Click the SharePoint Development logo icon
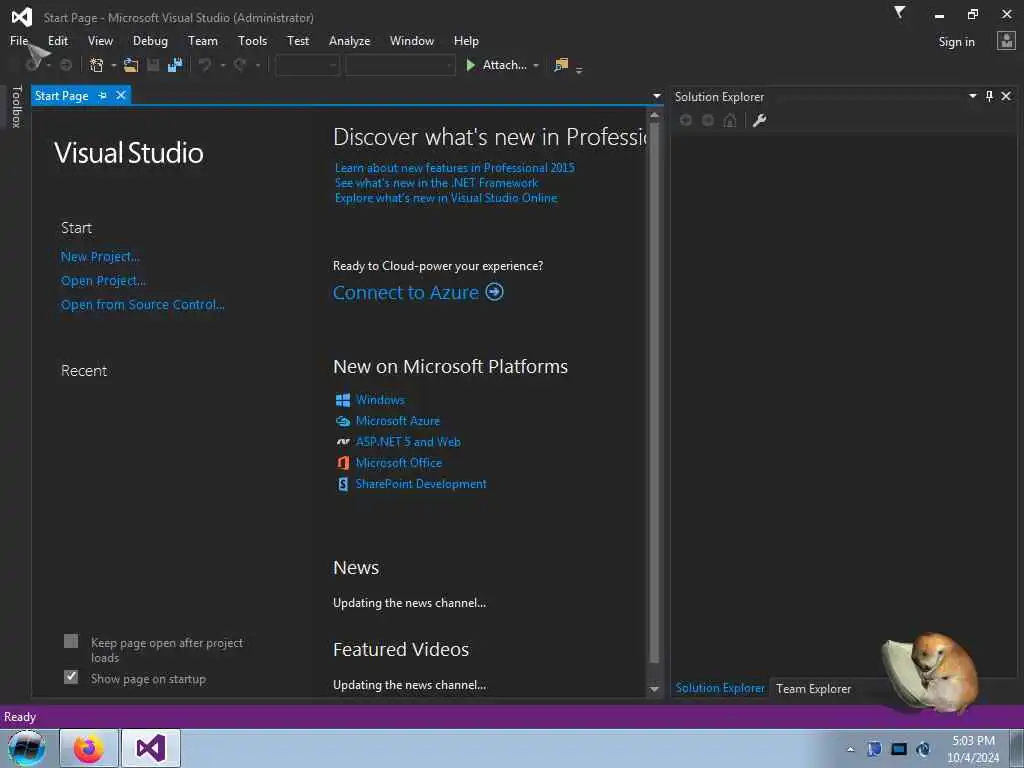The width and height of the screenshot is (1024, 768). click(343, 484)
